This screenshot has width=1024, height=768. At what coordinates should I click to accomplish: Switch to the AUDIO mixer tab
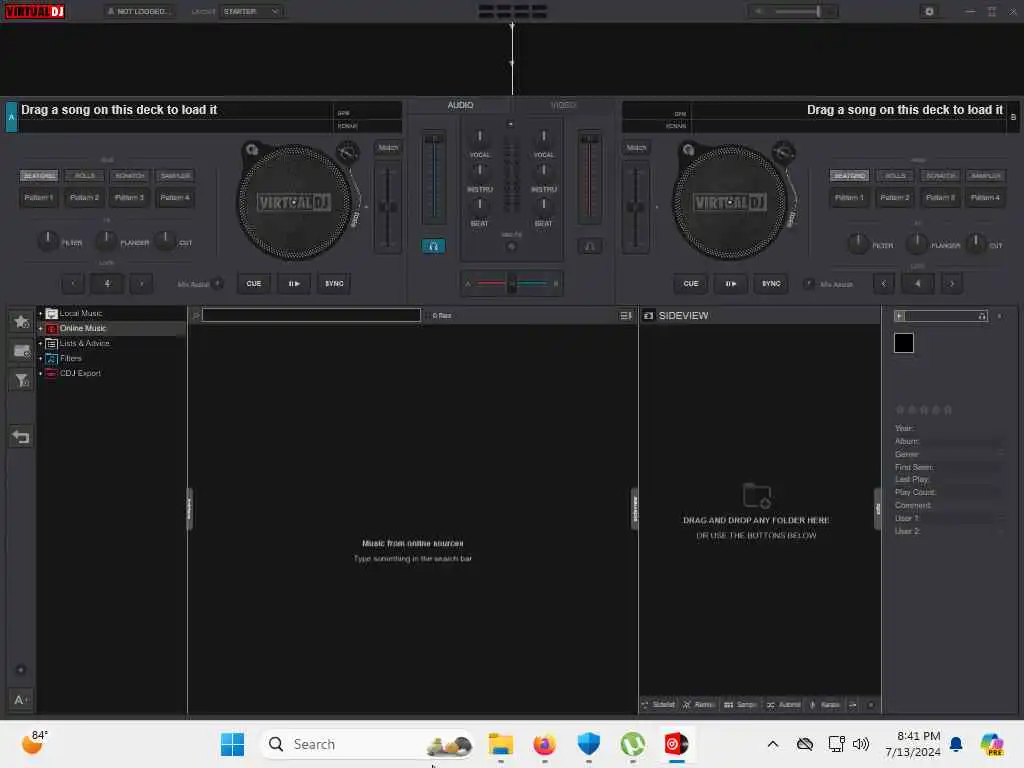click(x=460, y=105)
